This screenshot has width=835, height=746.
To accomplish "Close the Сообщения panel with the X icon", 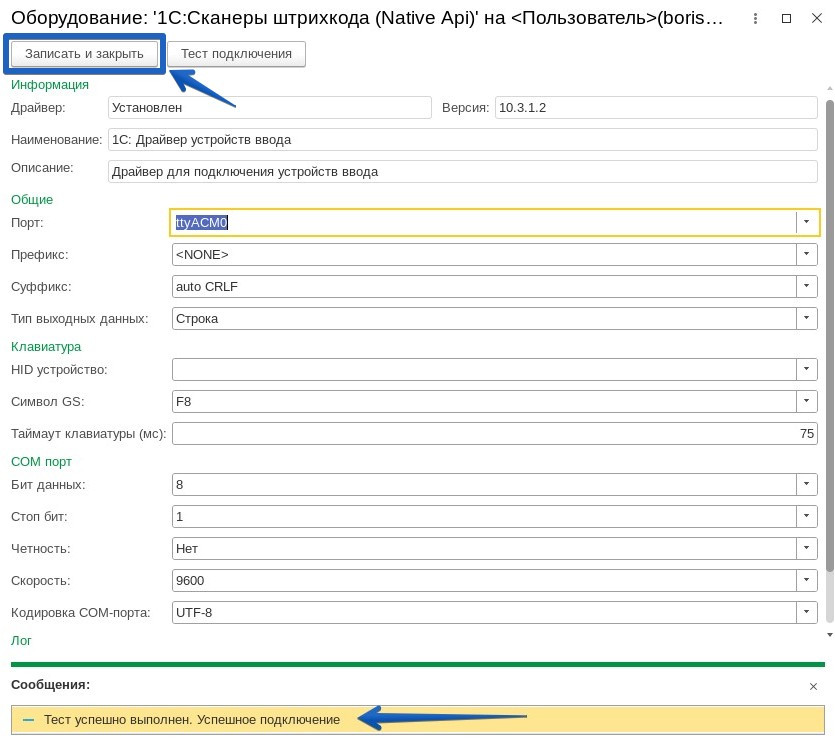I will coord(813,686).
